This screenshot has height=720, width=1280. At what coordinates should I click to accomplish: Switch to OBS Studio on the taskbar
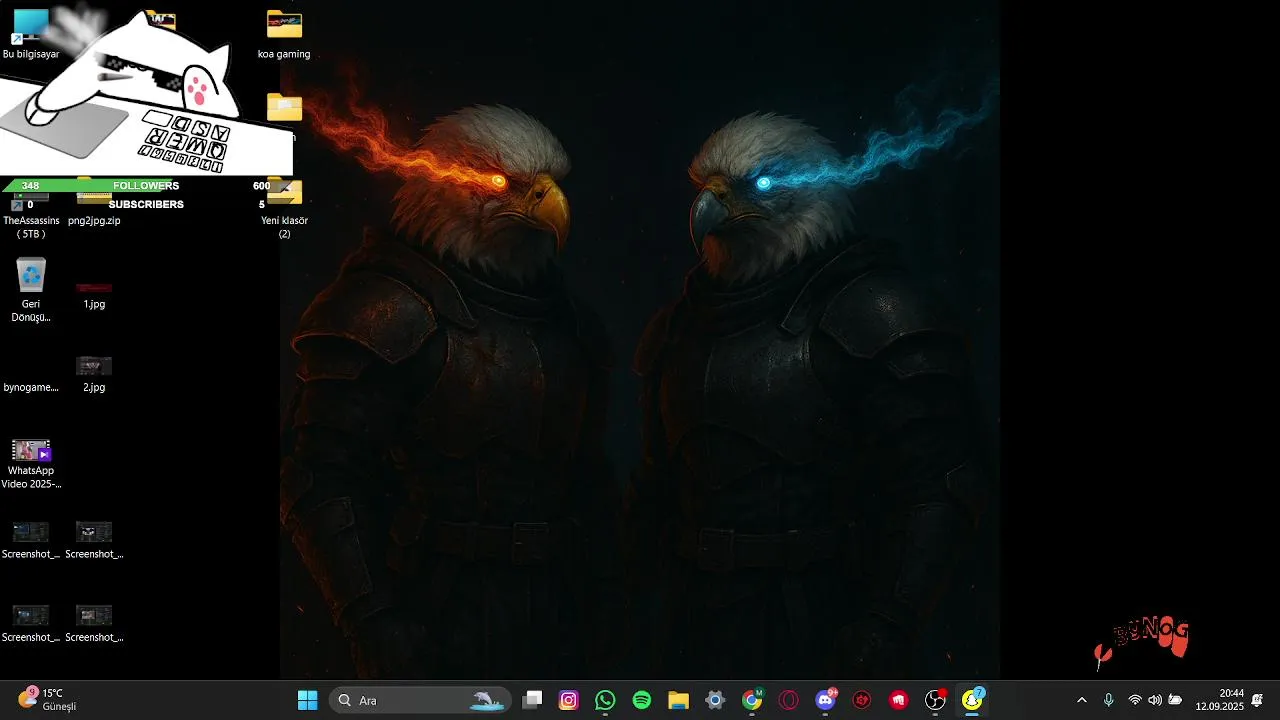[935, 700]
